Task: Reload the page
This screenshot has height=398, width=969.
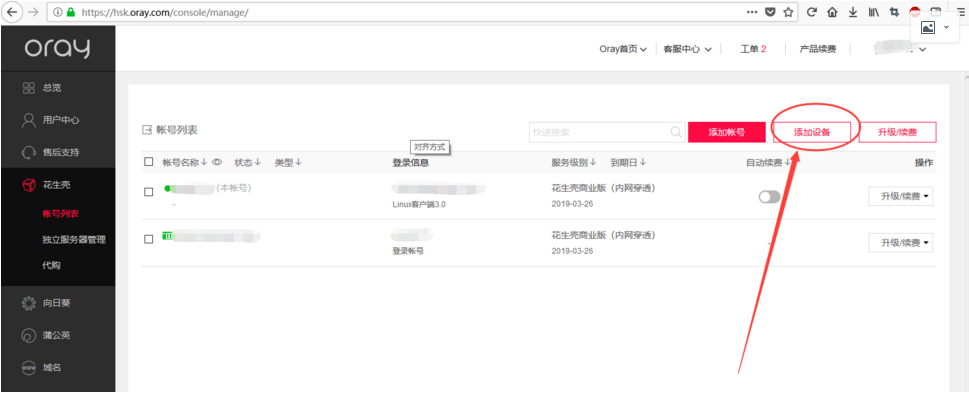Action: point(812,12)
